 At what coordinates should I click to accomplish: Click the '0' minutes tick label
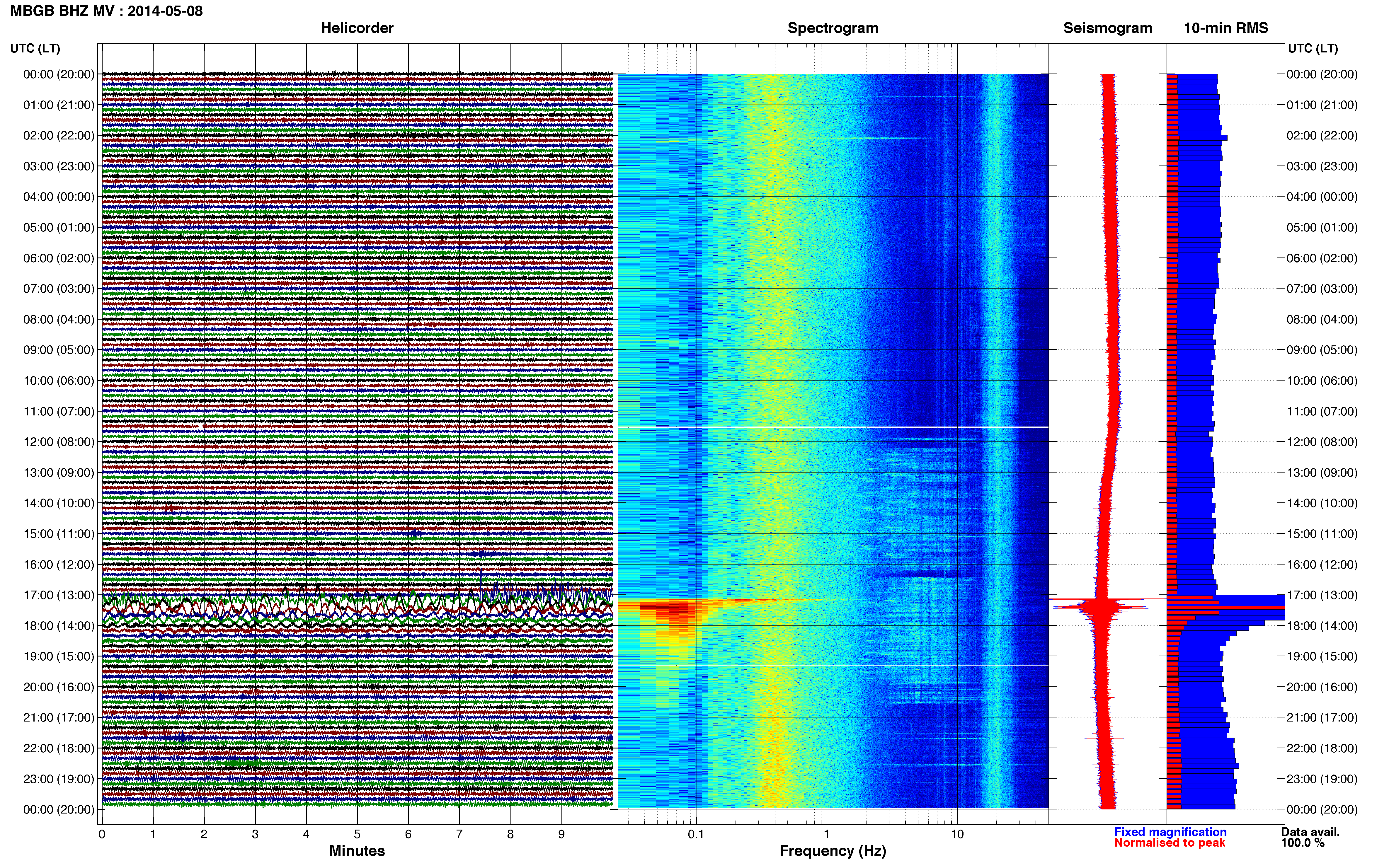102,834
